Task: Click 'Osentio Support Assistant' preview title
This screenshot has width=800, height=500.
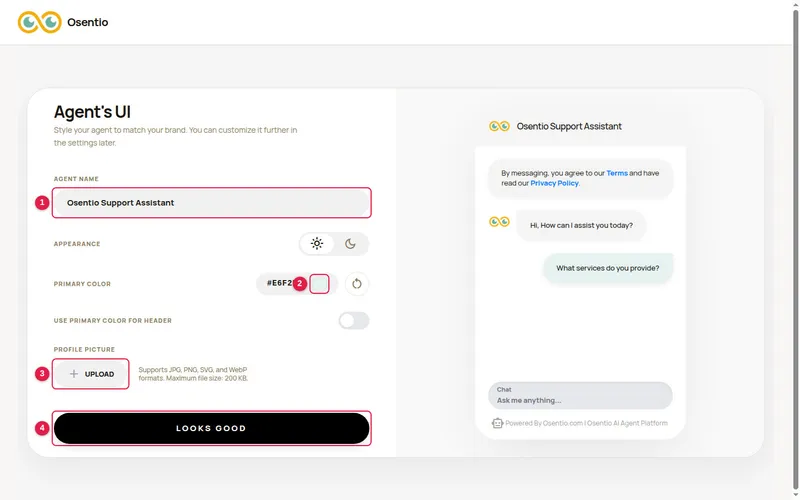Action: [569, 126]
